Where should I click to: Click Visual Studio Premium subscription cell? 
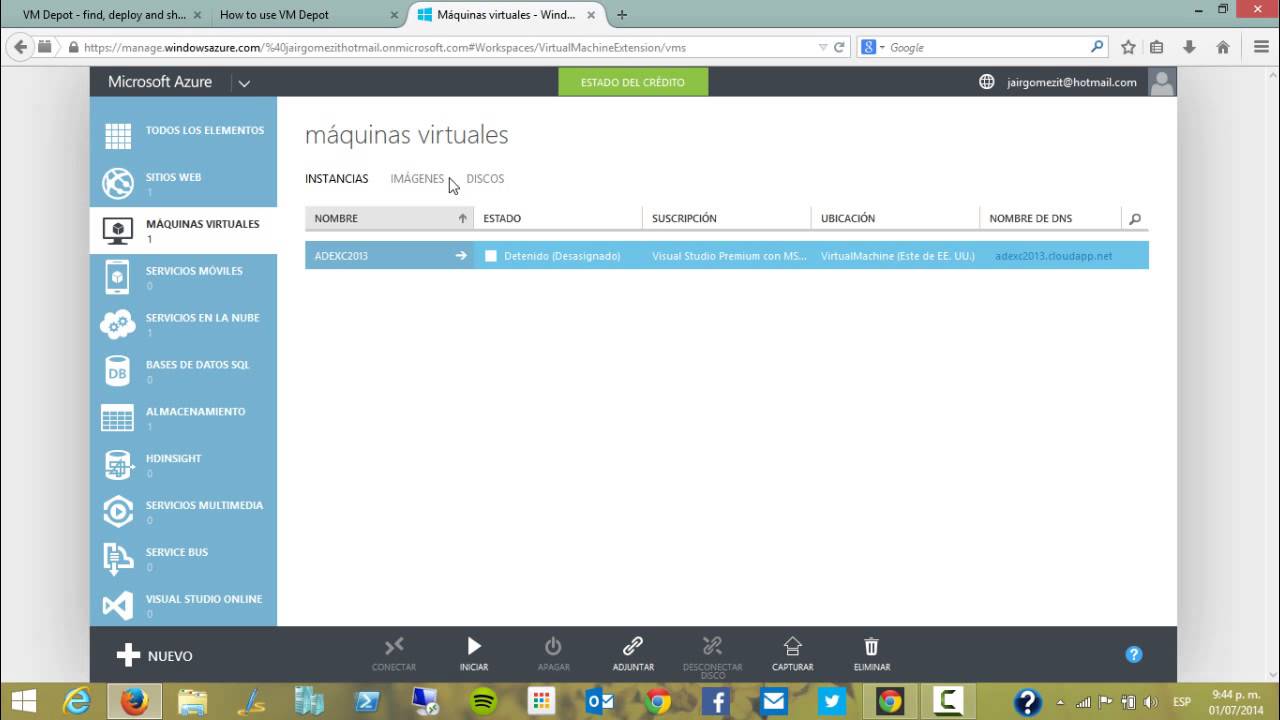click(727, 256)
